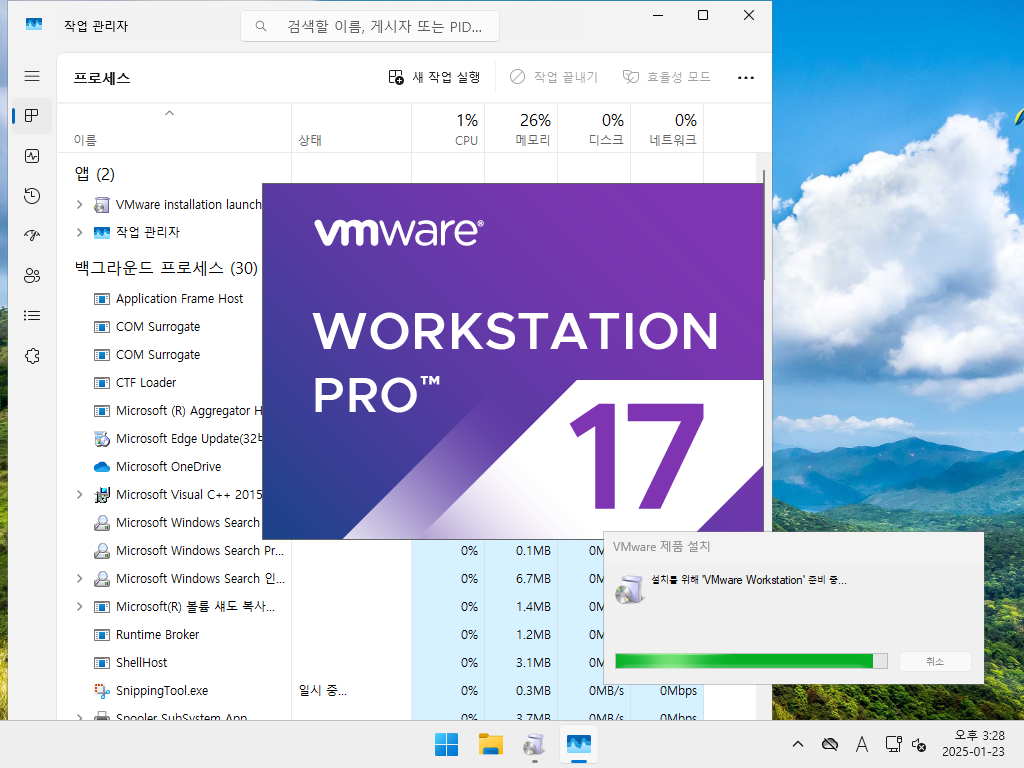Click the VMware installer progress bar
The image size is (1024, 768).
(x=751, y=661)
